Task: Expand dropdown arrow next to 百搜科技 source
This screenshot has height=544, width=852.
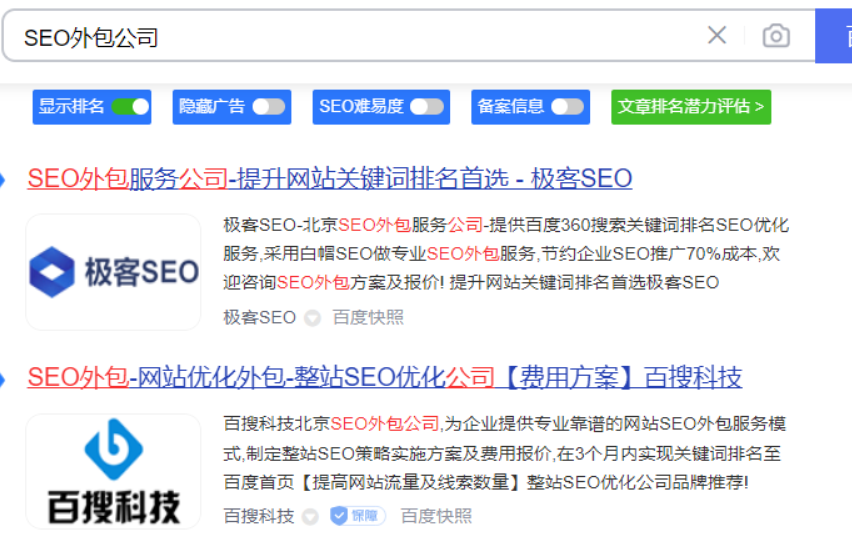Action: (311, 516)
